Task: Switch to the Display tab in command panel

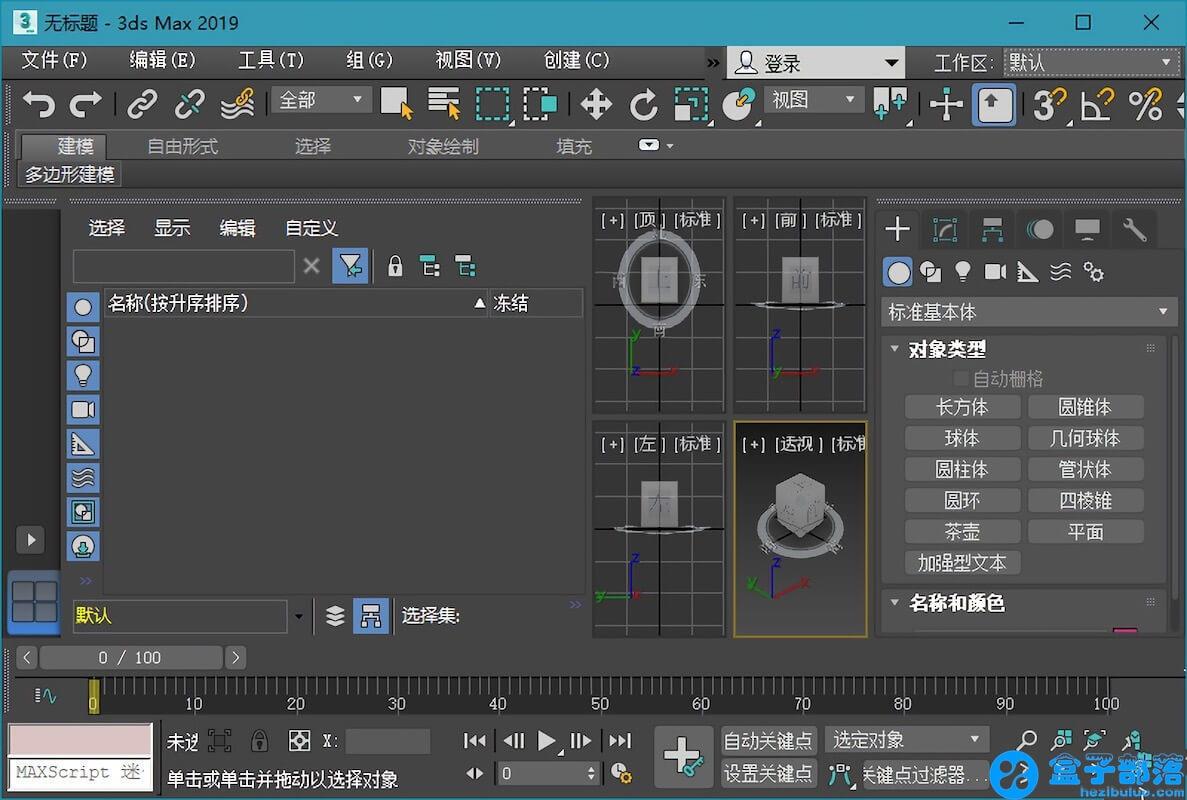Action: click(1087, 229)
